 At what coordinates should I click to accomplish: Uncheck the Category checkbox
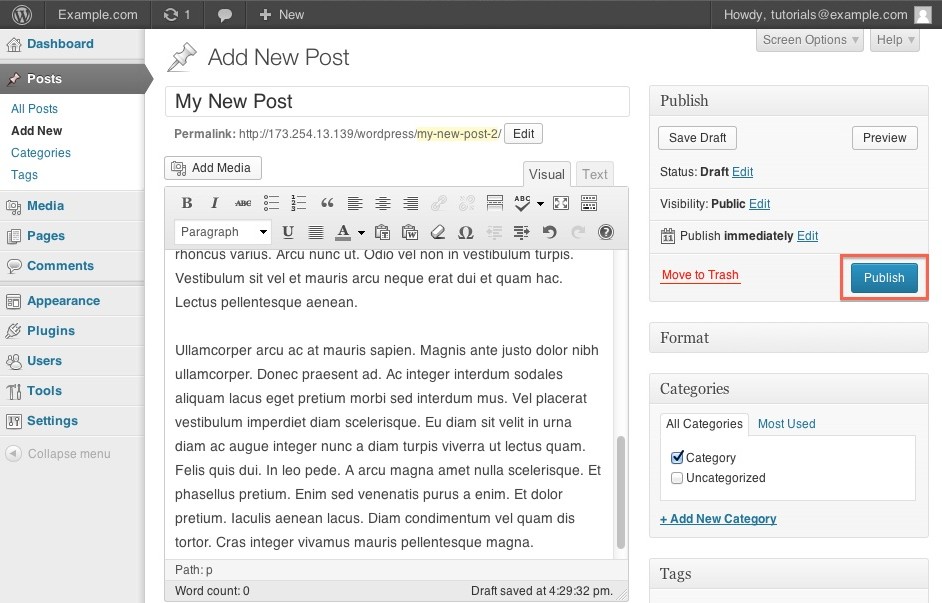[677, 457]
